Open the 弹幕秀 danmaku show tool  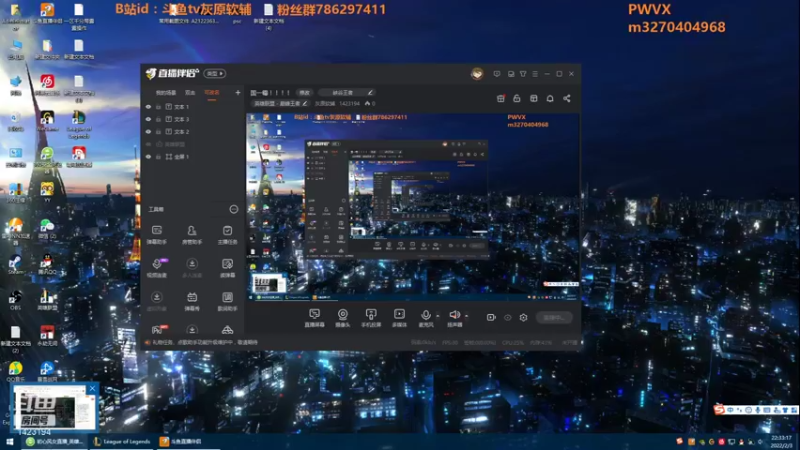(x=192, y=301)
